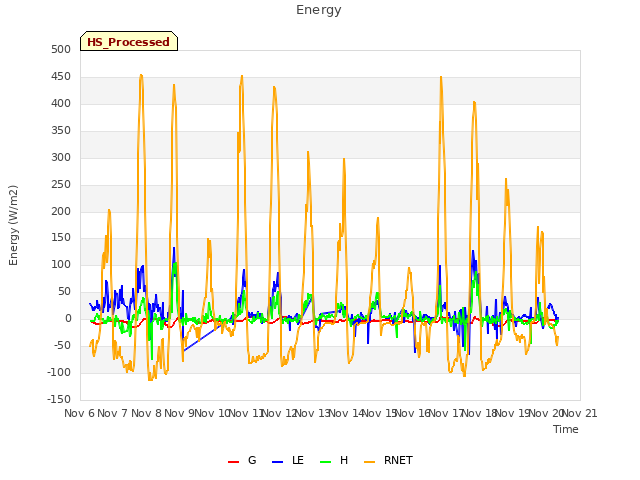Click the red G legend swatch
This screenshot has width=640, height=480.
(233, 462)
